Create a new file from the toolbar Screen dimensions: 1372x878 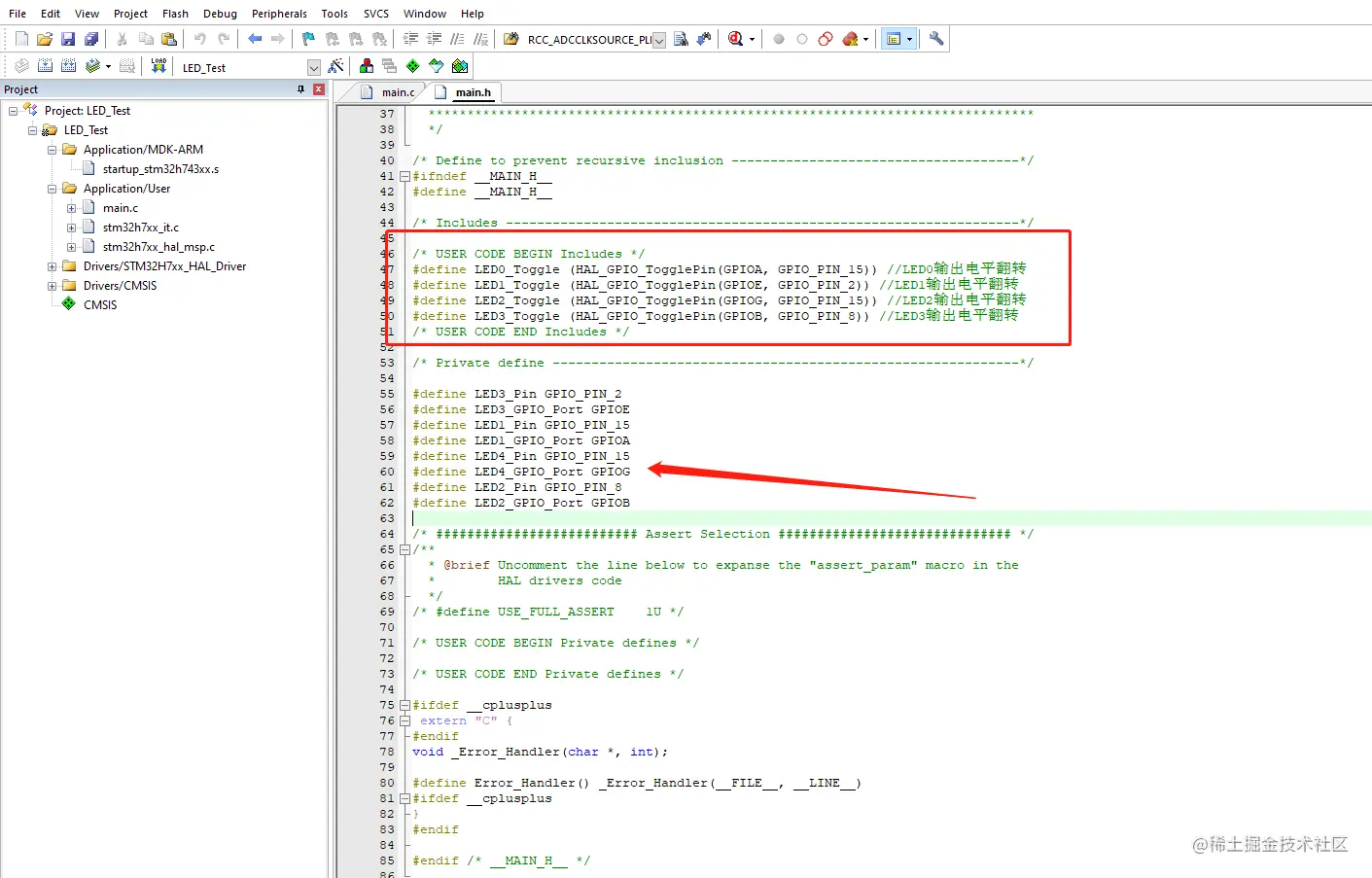21,39
